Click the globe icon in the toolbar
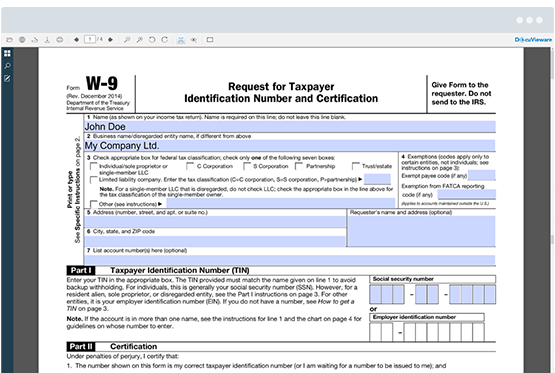The image size is (555, 373). pos(22,40)
